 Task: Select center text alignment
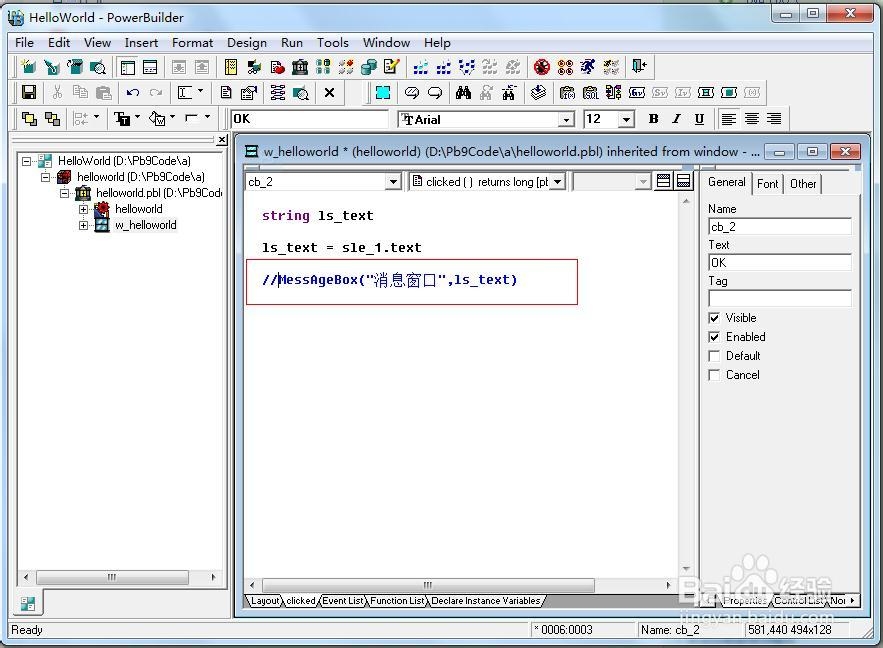click(x=752, y=119)
